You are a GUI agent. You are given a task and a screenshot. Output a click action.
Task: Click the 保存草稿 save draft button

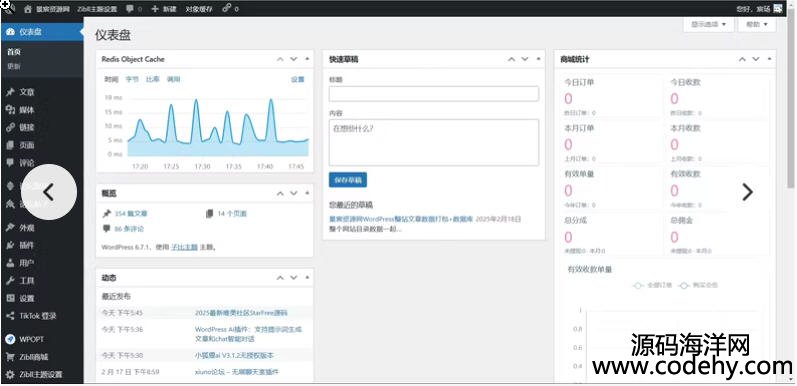(348, 180)
